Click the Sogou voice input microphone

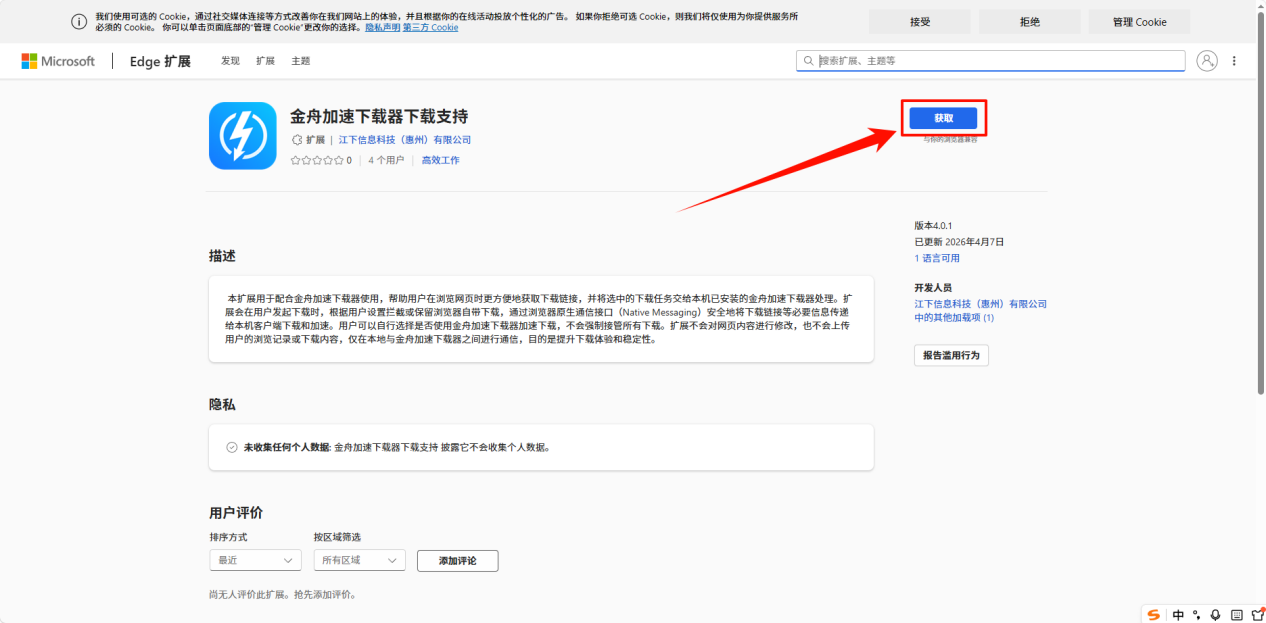pos(1215,614)
